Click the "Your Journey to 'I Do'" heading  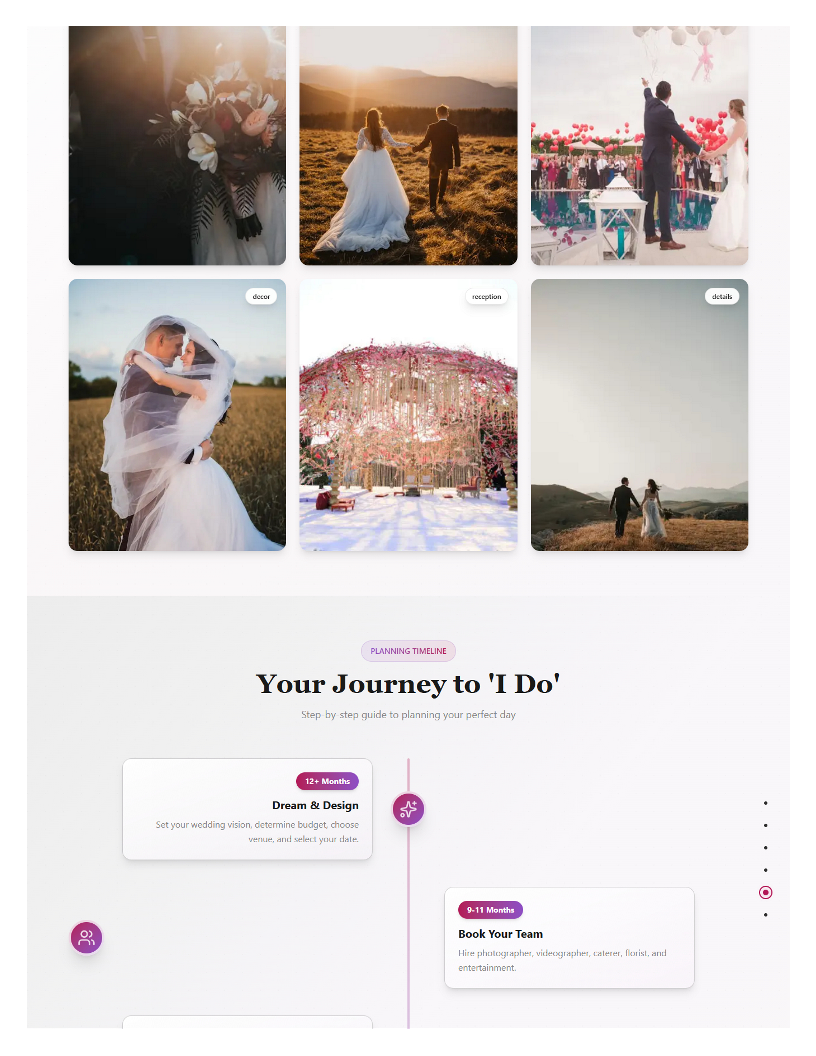(x=408, y=684)
